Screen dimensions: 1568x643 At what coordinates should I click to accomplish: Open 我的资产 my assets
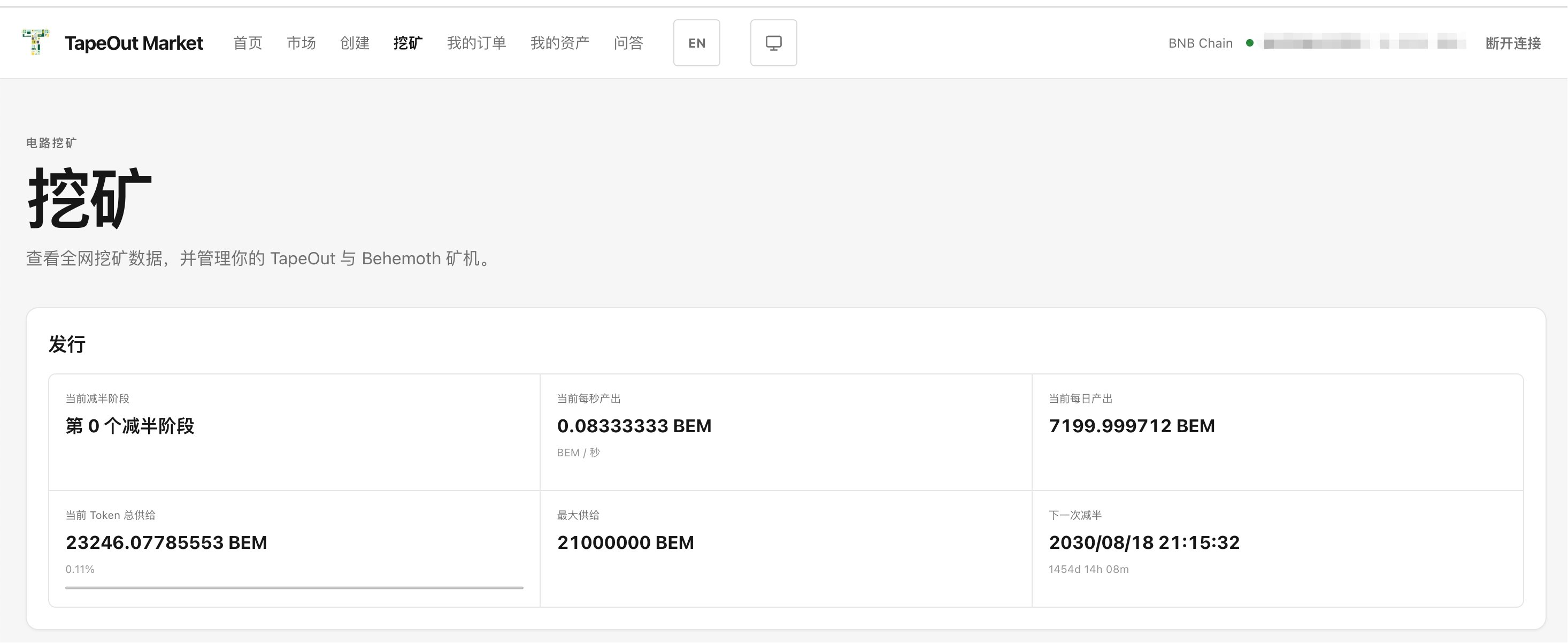(560, 43)
